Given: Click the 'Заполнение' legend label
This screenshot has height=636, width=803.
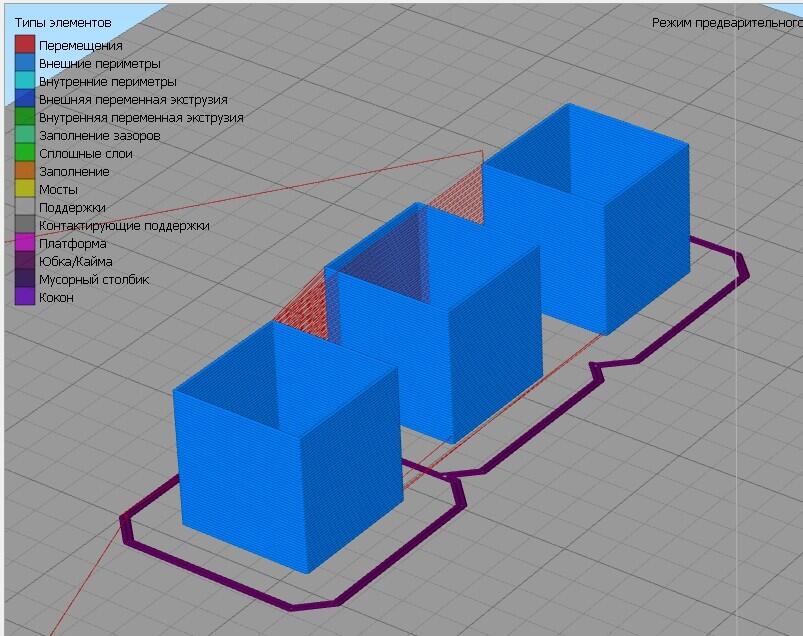Looking at the screenshot, I should point(74,172).
